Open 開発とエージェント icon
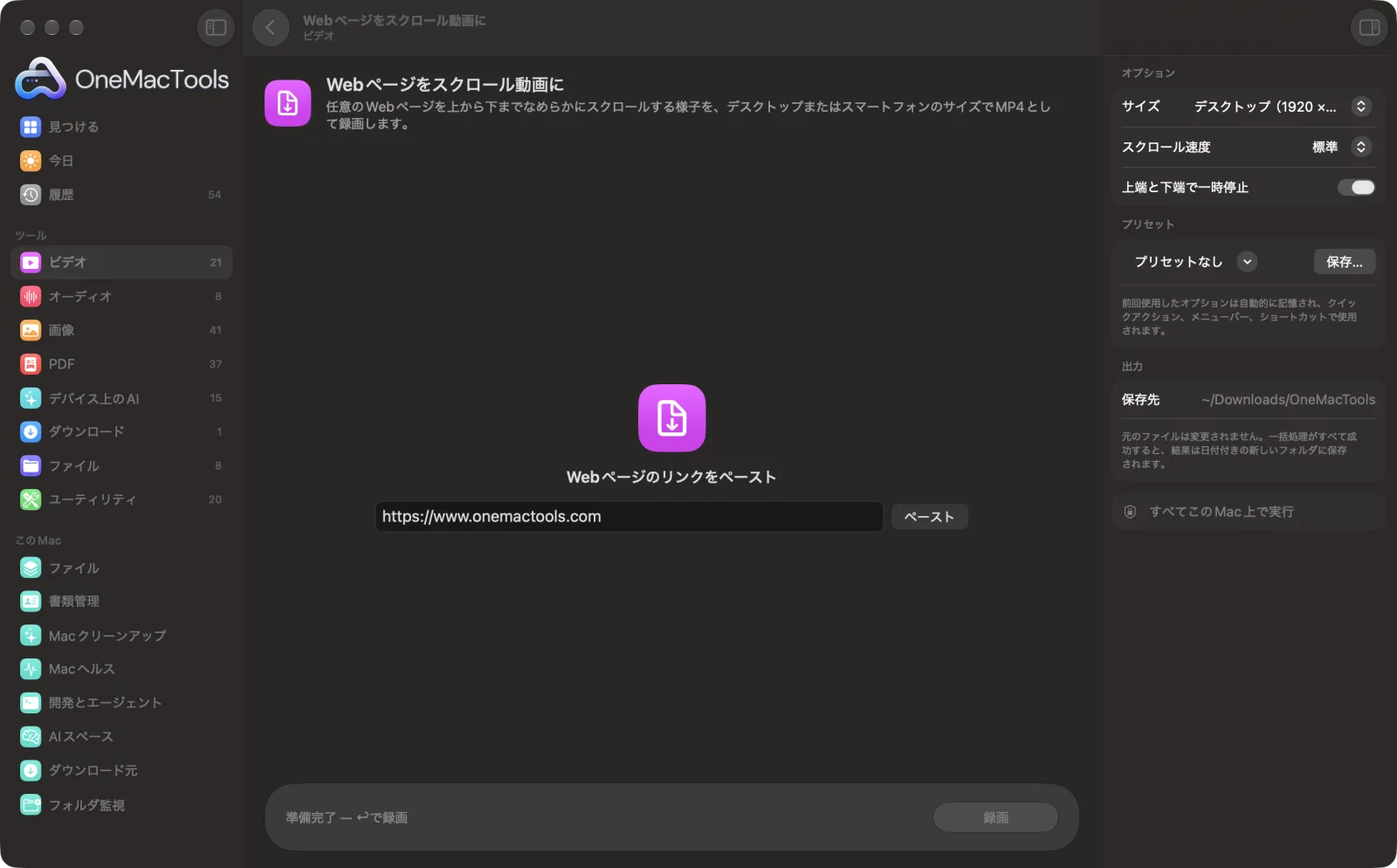Viewport: 1397px width, 868px height. [x=31, y=703]
